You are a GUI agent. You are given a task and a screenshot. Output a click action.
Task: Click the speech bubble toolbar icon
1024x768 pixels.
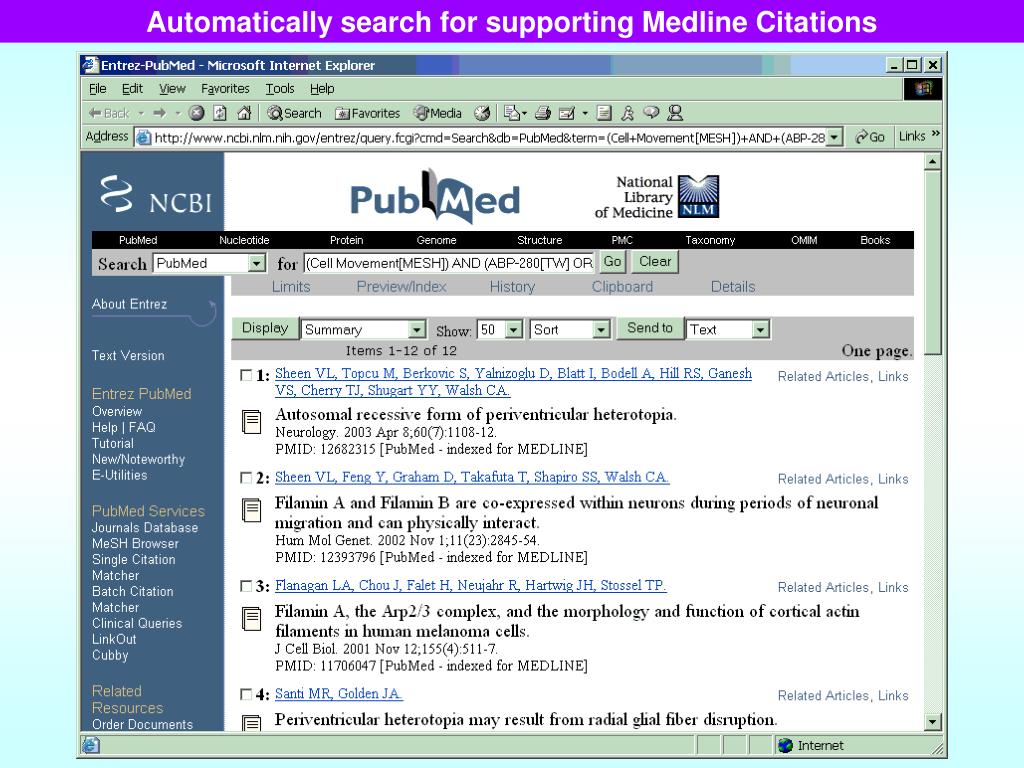(x=651, y=113)
